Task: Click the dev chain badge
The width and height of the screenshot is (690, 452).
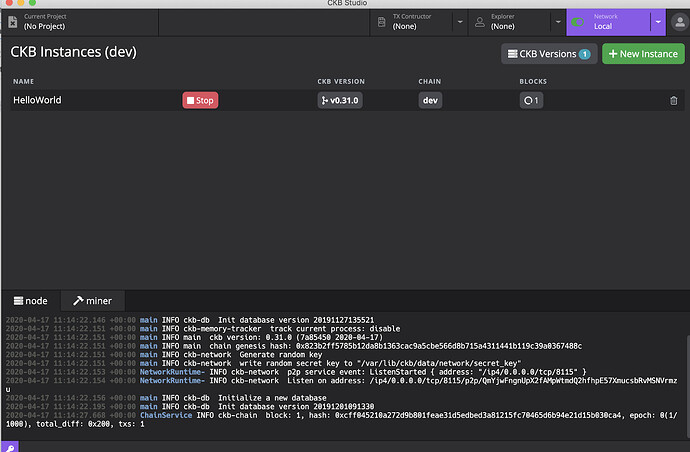Action: click(430, 100)
